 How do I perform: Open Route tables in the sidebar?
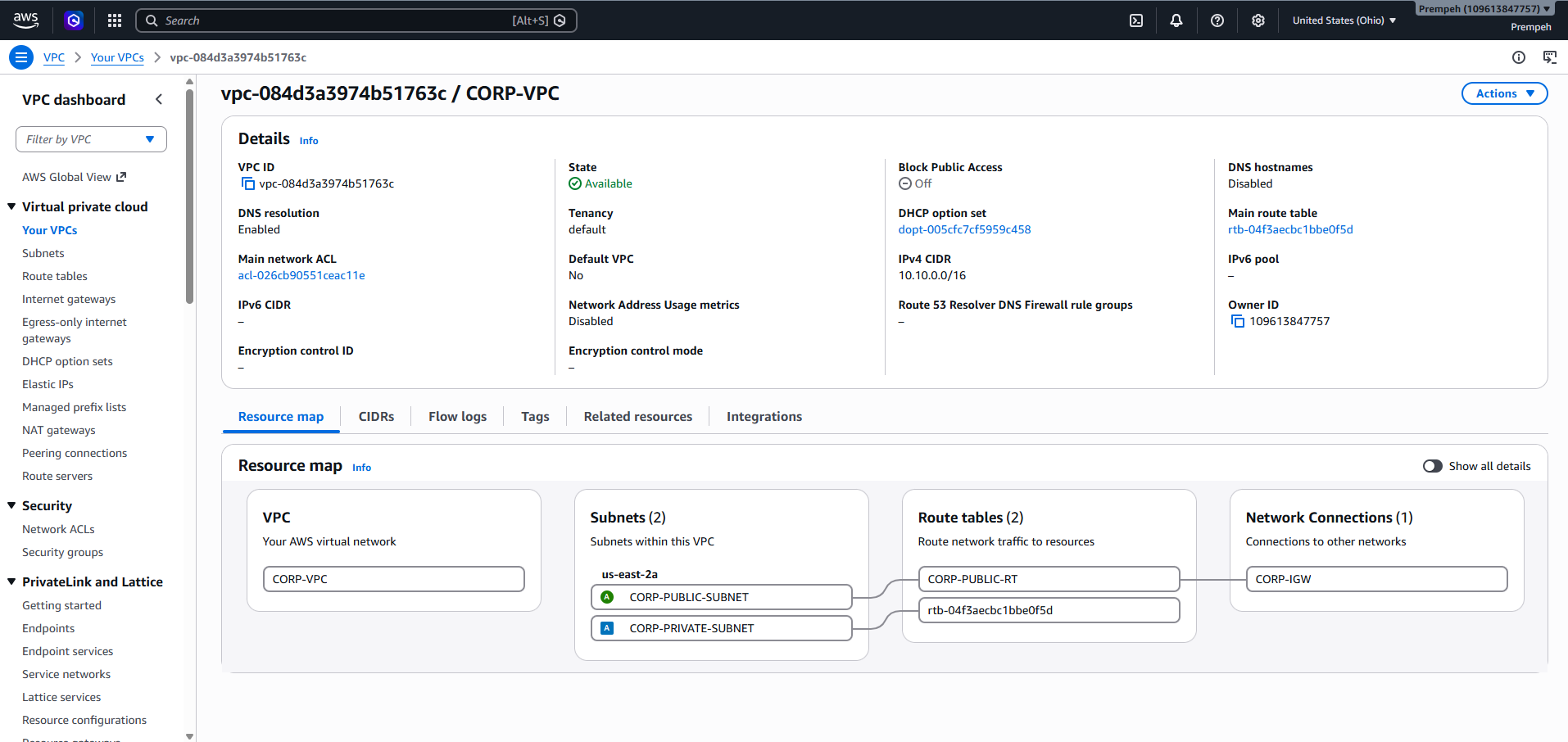[x=54, y=276]
